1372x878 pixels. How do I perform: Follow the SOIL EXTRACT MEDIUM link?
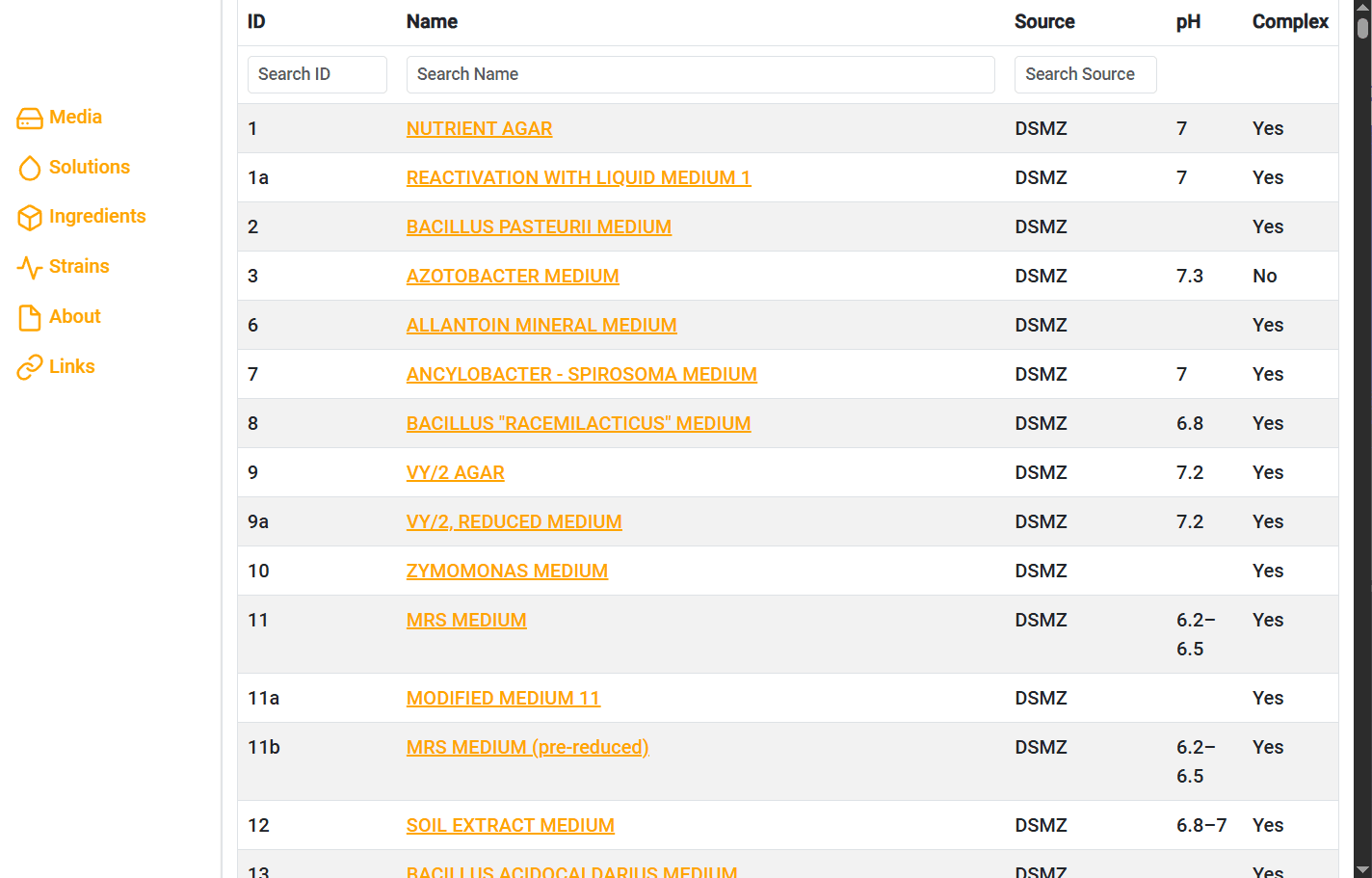click(x=510, y=825)
